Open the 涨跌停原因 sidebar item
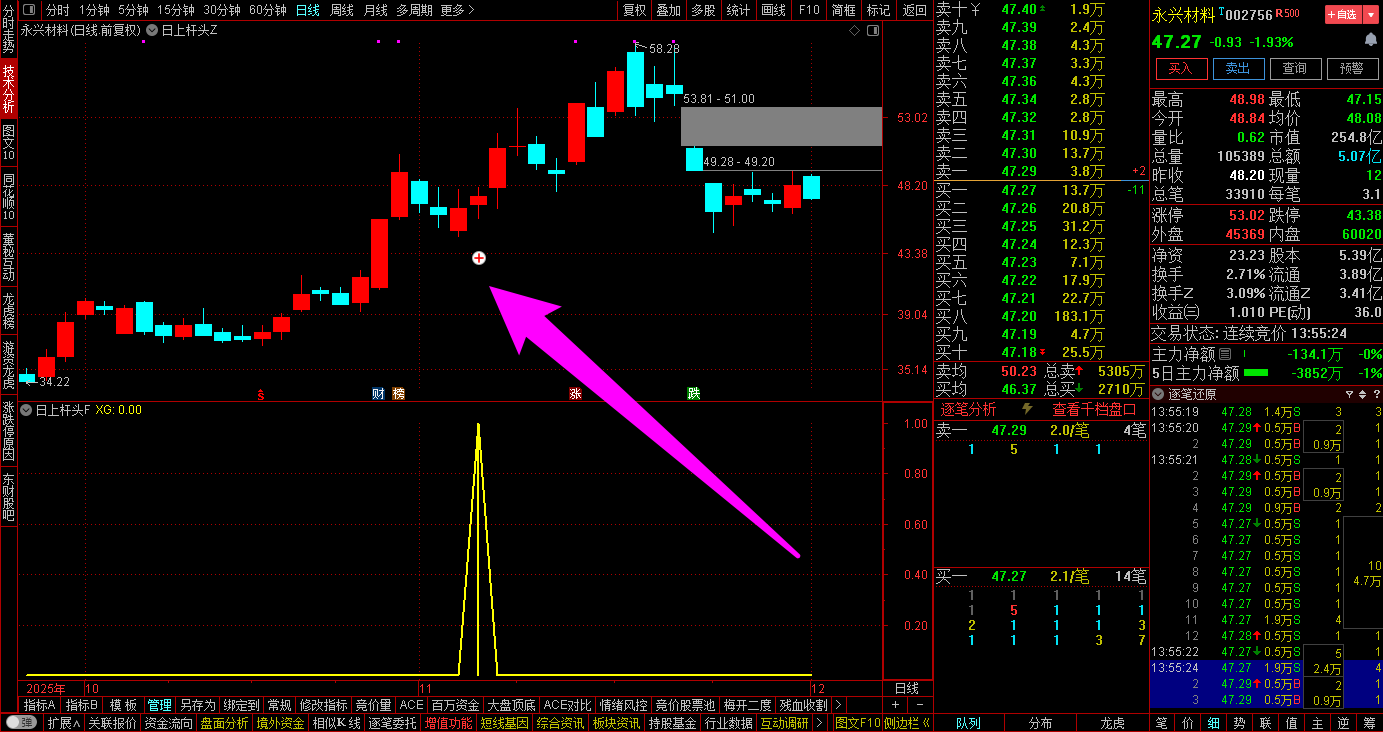This screenshot has height=732, width=1383. click(8, 431)
